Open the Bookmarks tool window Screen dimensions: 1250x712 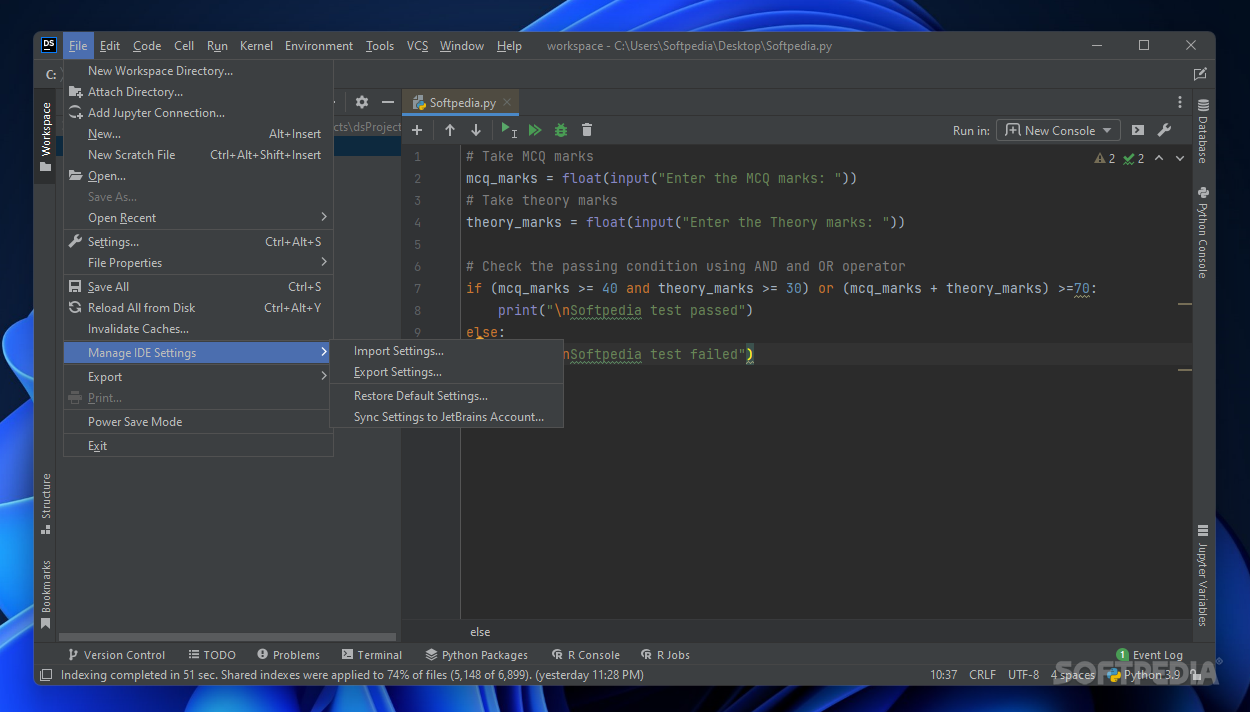(x=46, y=594)
